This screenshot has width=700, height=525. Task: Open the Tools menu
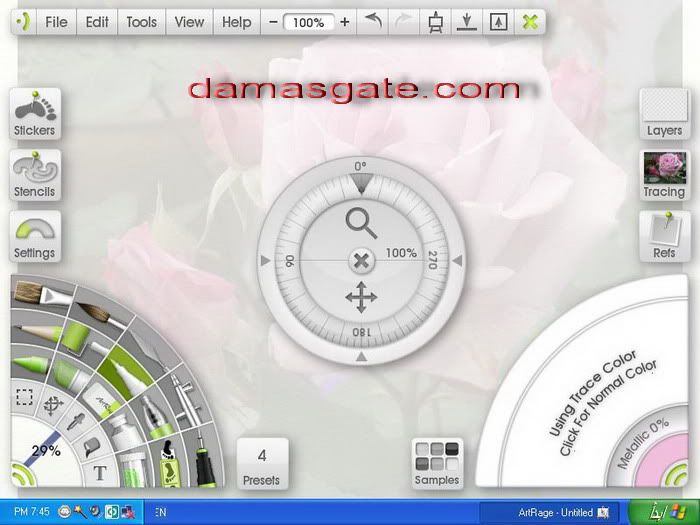pos(142,22)
